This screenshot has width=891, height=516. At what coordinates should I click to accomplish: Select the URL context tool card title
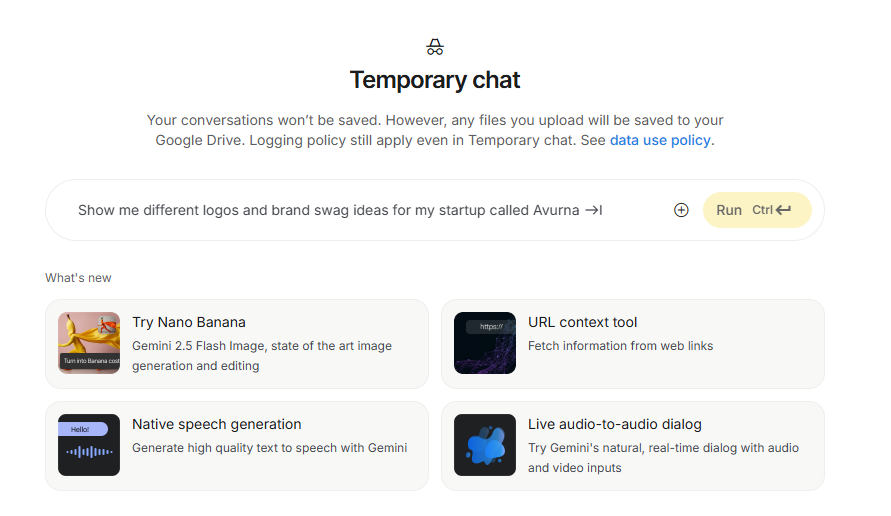582,322
